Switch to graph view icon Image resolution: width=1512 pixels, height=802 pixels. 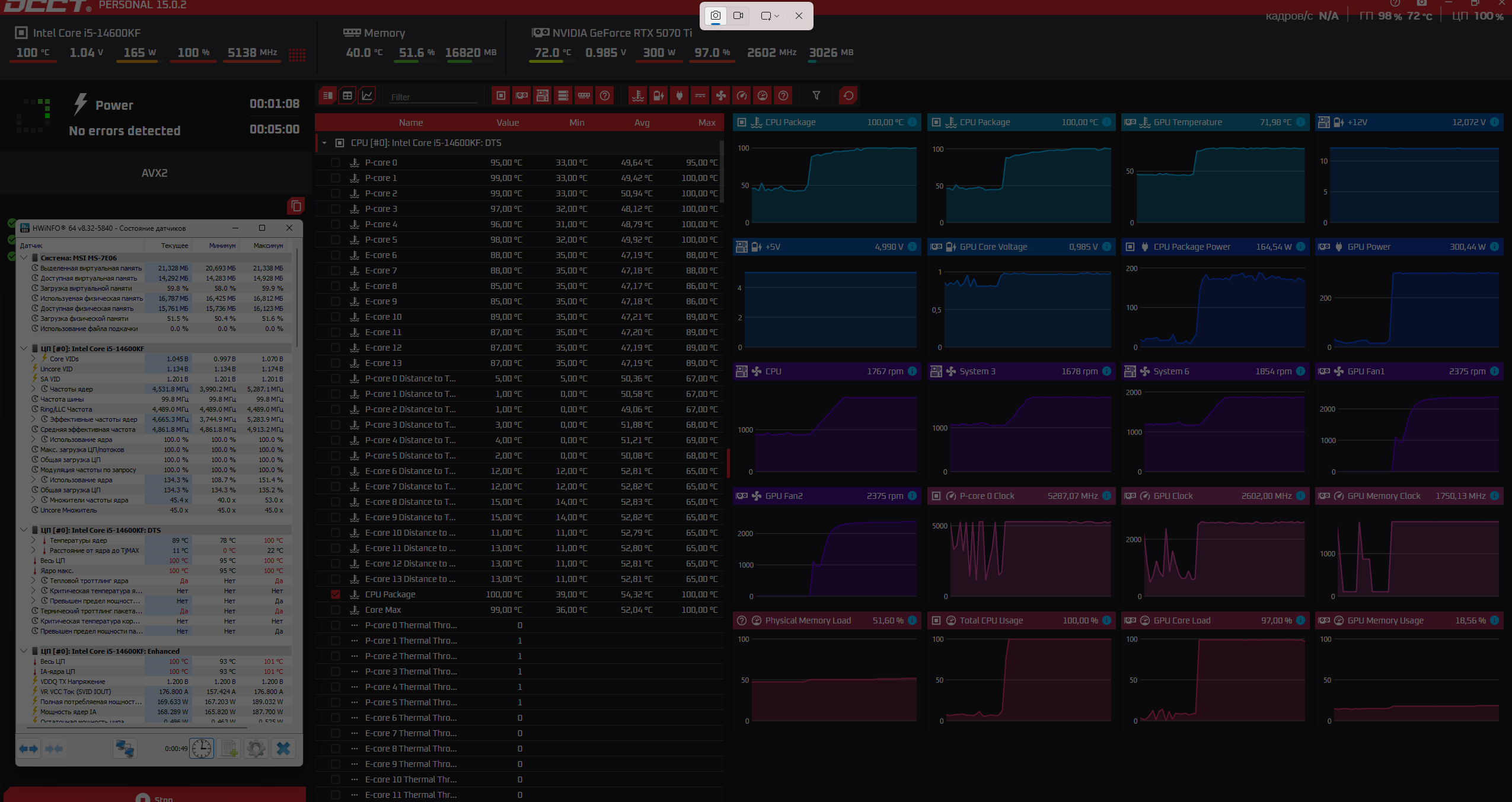coord(367,96)
